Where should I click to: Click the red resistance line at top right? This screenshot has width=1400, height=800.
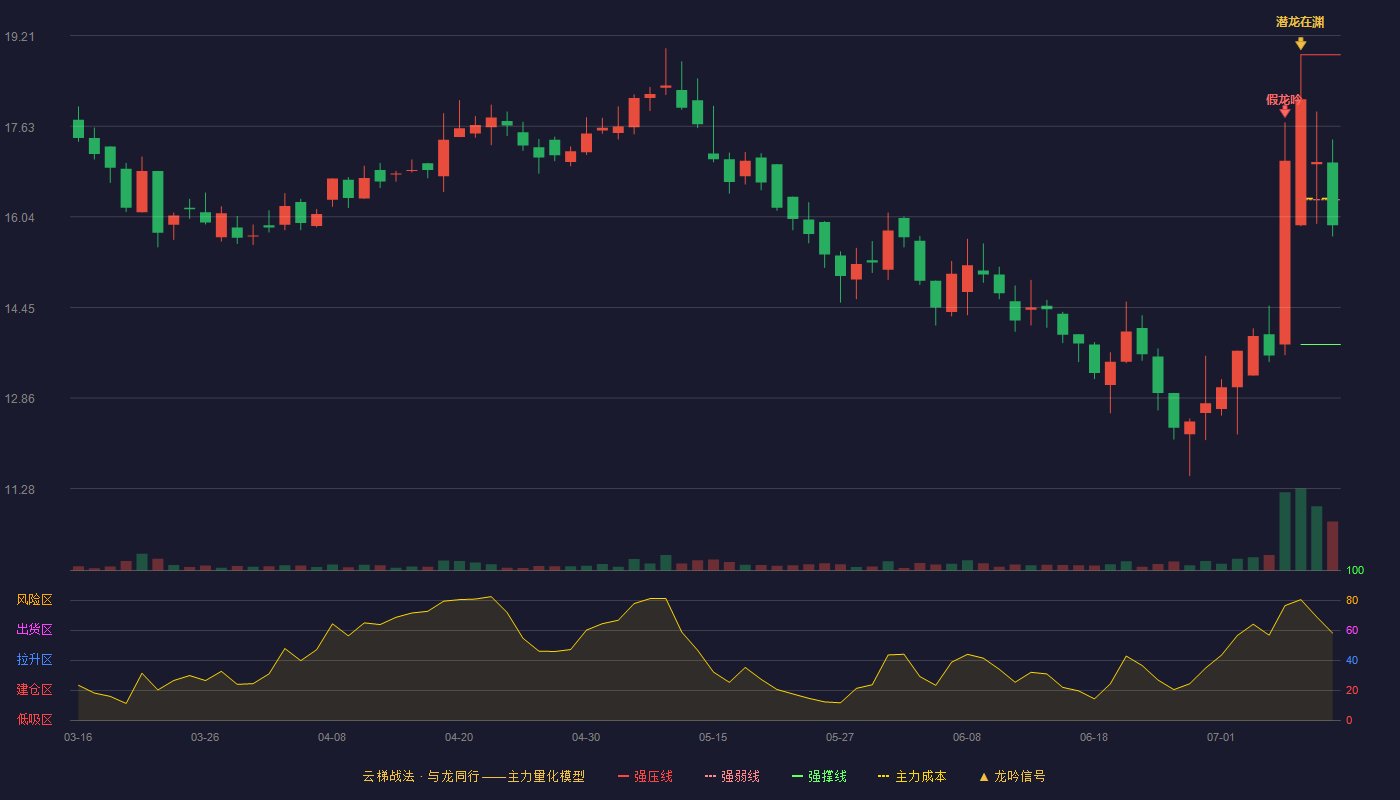pos(1320,55)
